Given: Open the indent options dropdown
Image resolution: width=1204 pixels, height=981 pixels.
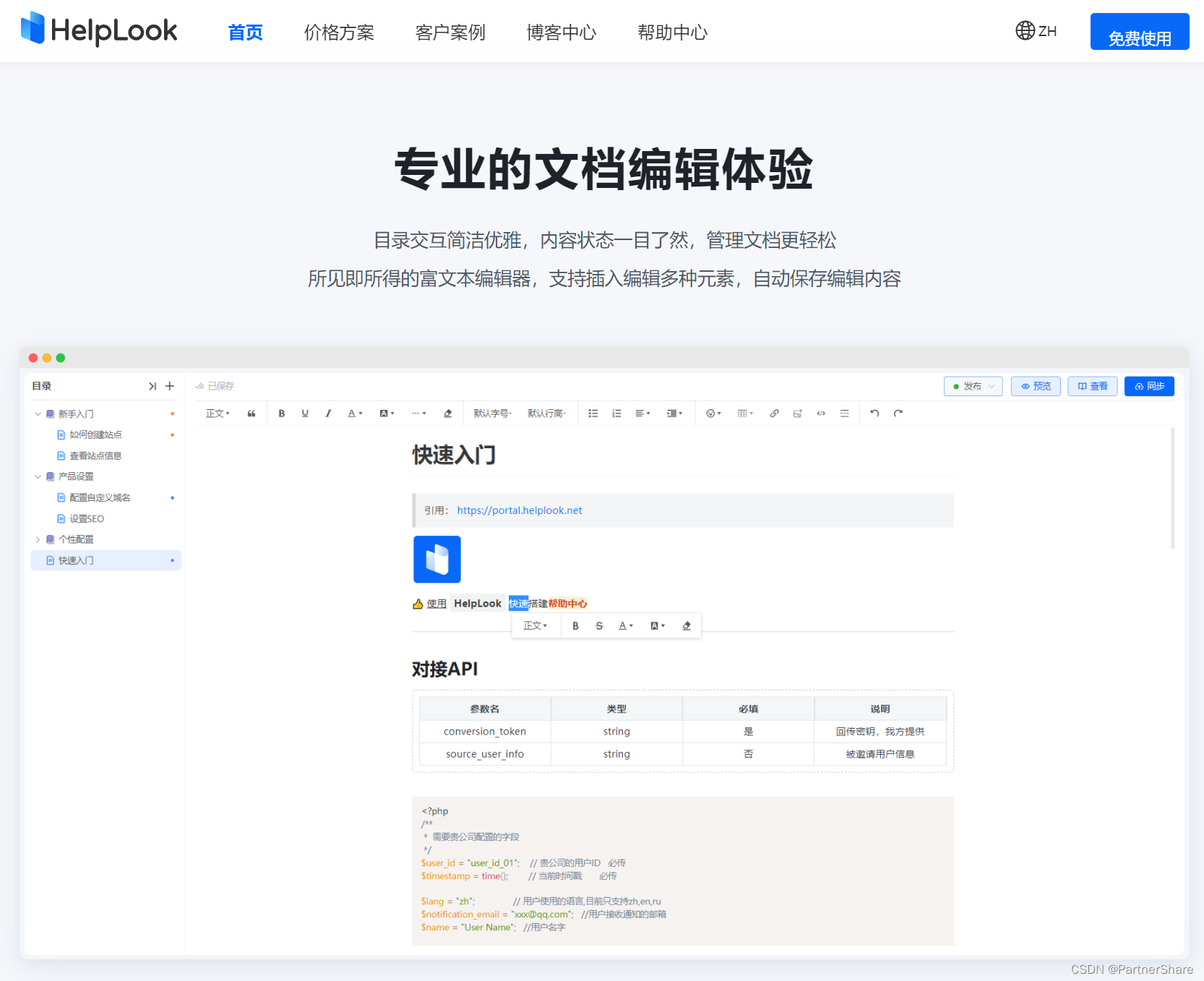Looking at the screenshot, I should 675,414.
